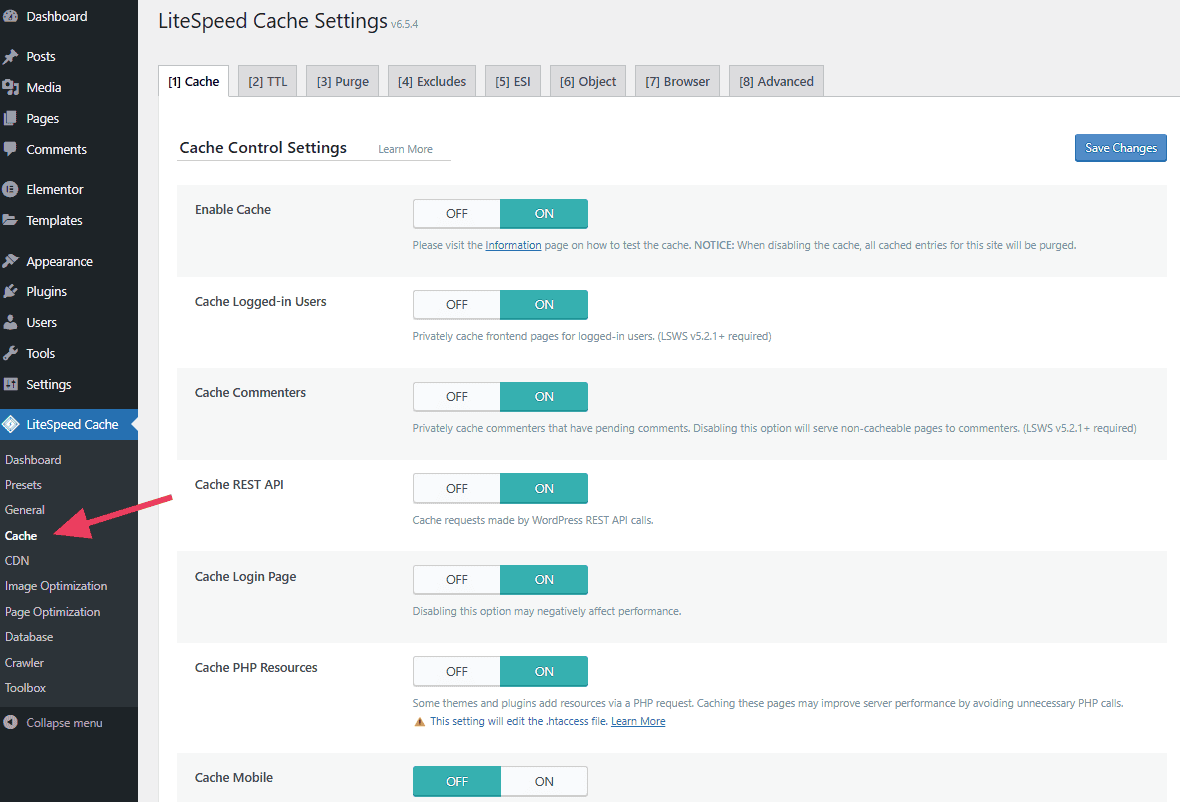1180x802 pixels.
Task: Switch to the [2] TTL tab
Action: click(267, 80)
